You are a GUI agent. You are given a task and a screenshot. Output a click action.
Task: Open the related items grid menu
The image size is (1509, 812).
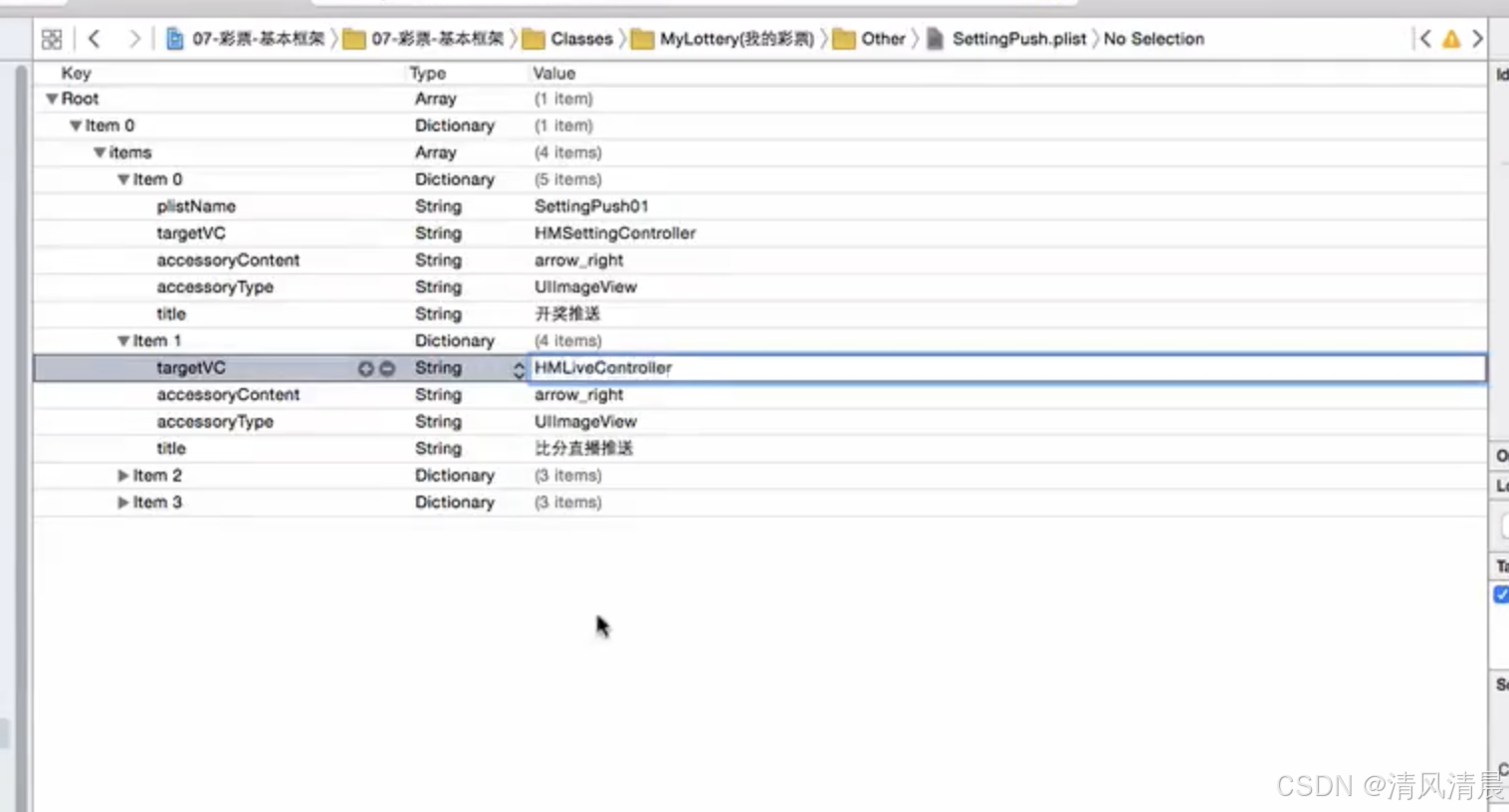(x=52, y=39)
